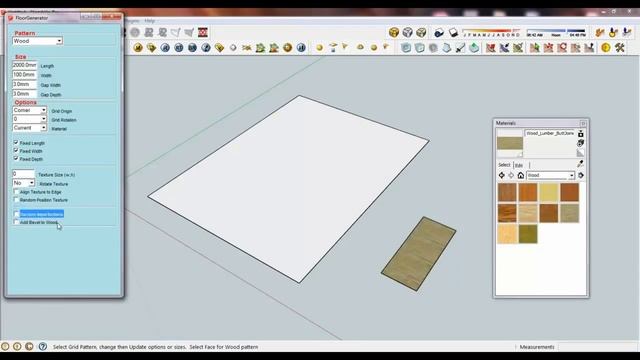This screenshot has height=360, width=640.
Task: Click the Wood_Lumber_ButtJoint material name field
Action: (550, 133)
